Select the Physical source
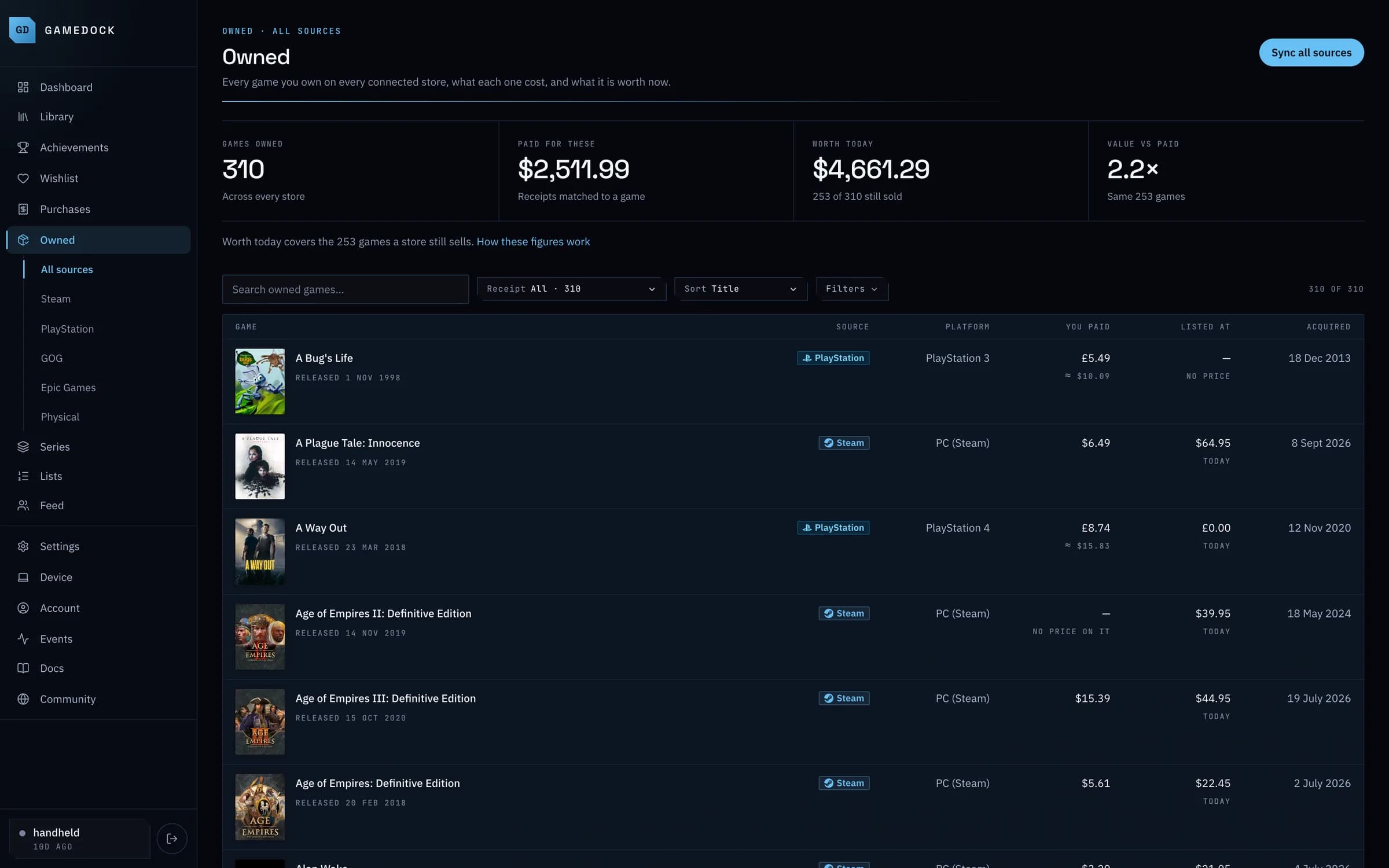 (60, 417)
